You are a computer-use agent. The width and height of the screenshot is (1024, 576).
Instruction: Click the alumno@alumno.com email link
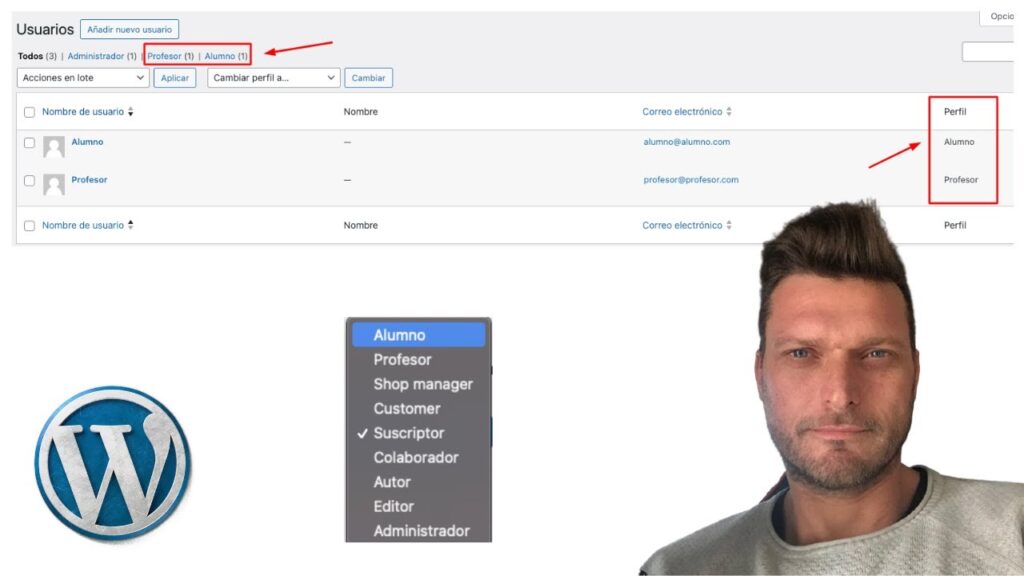point(686,142)
